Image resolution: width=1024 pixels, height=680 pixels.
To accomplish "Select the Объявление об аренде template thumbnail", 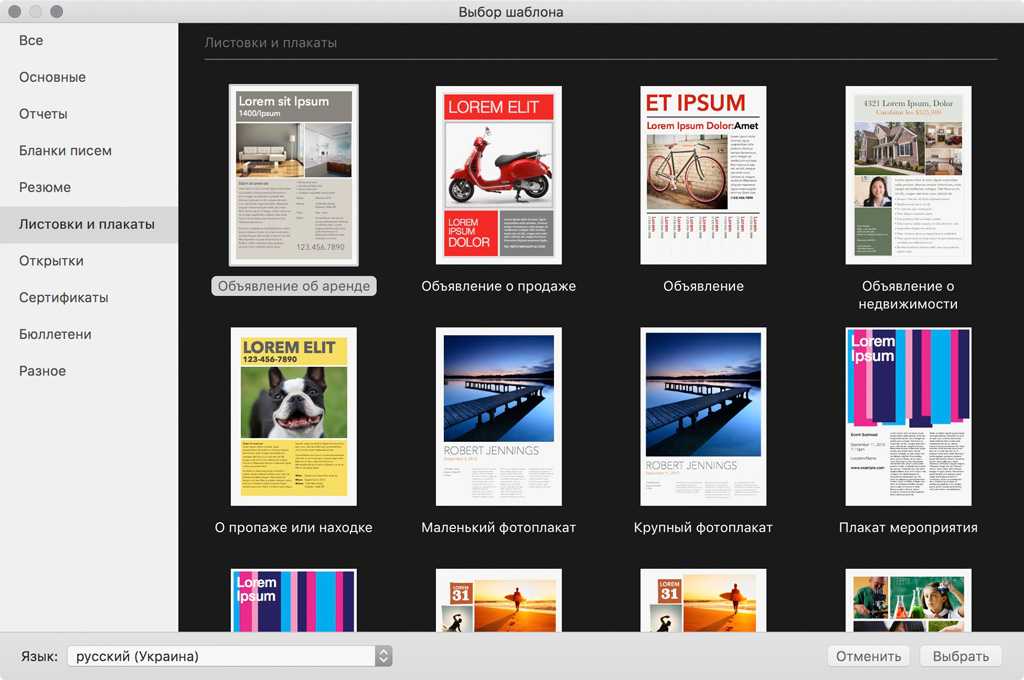I will coord(293,175).
